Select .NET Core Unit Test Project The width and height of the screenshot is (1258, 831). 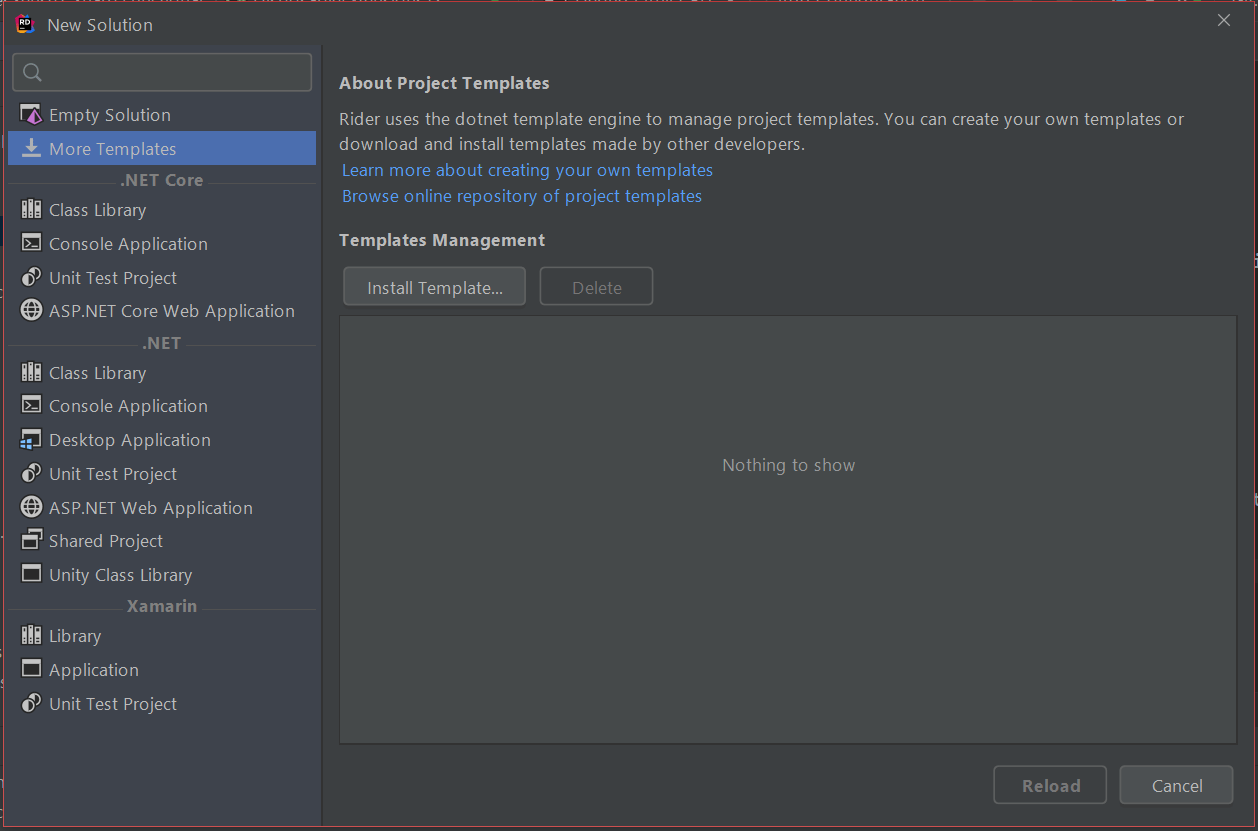113,278
